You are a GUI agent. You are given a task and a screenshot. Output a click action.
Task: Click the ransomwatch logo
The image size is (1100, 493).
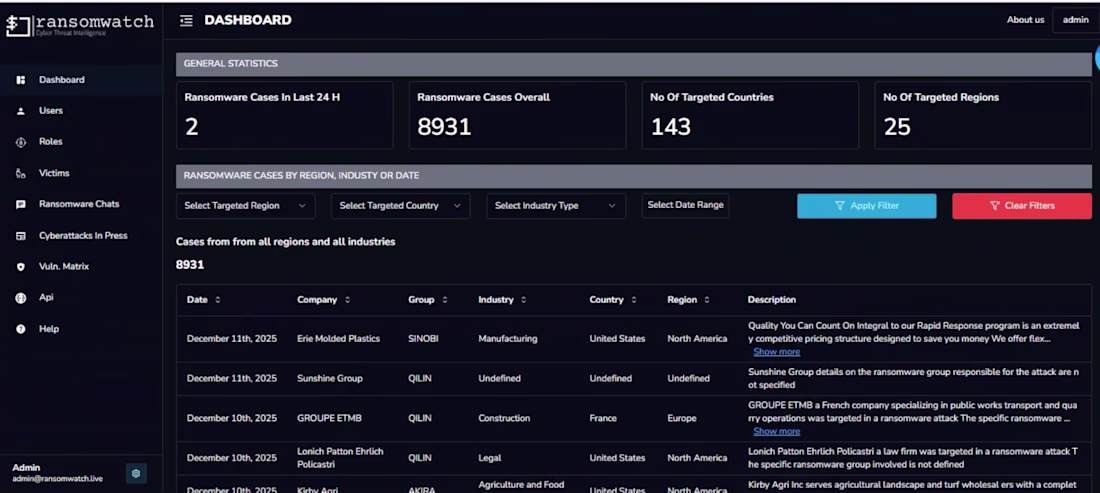coord(80,25)
